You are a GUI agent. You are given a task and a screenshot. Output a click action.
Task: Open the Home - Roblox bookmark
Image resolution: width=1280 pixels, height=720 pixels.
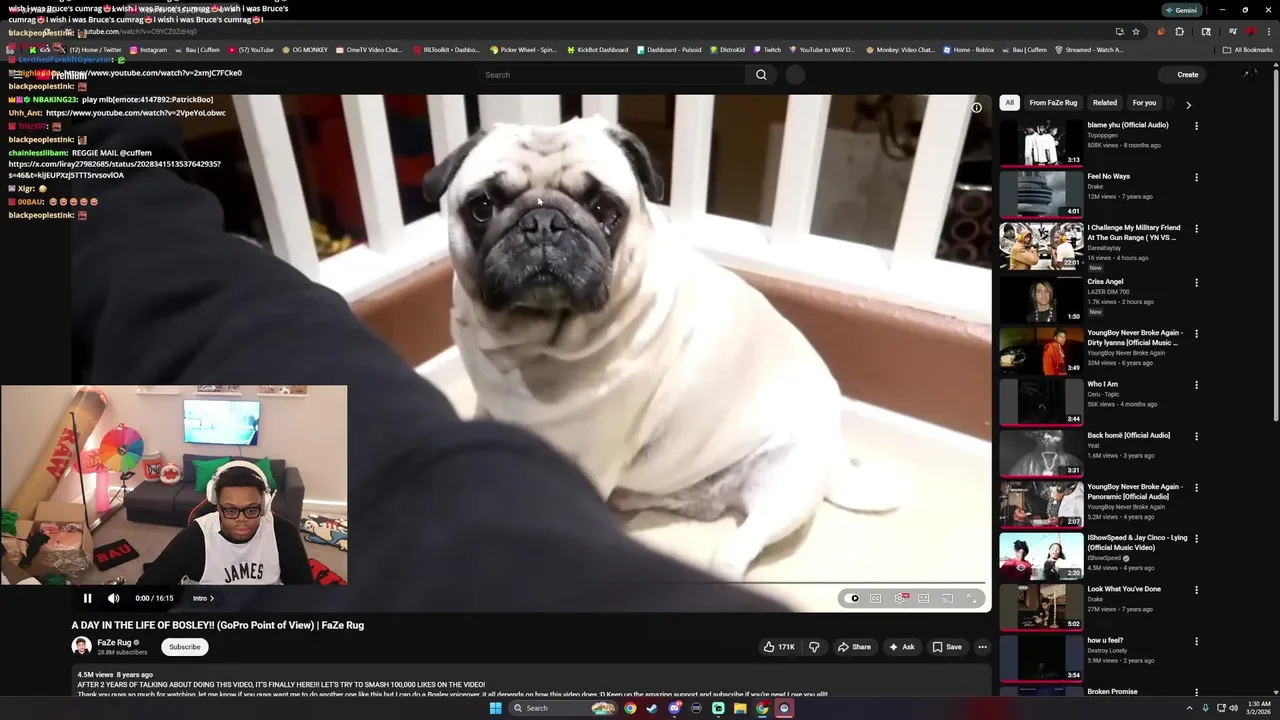coord(968,49)
